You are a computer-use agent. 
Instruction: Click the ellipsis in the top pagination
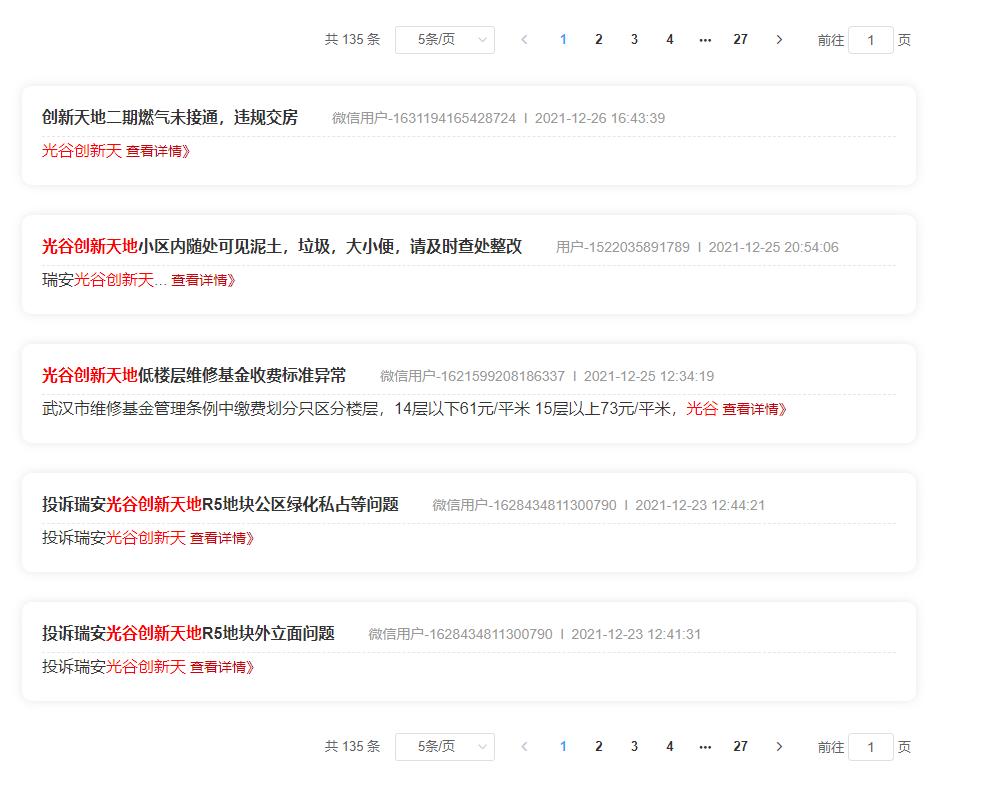(705, 39)
